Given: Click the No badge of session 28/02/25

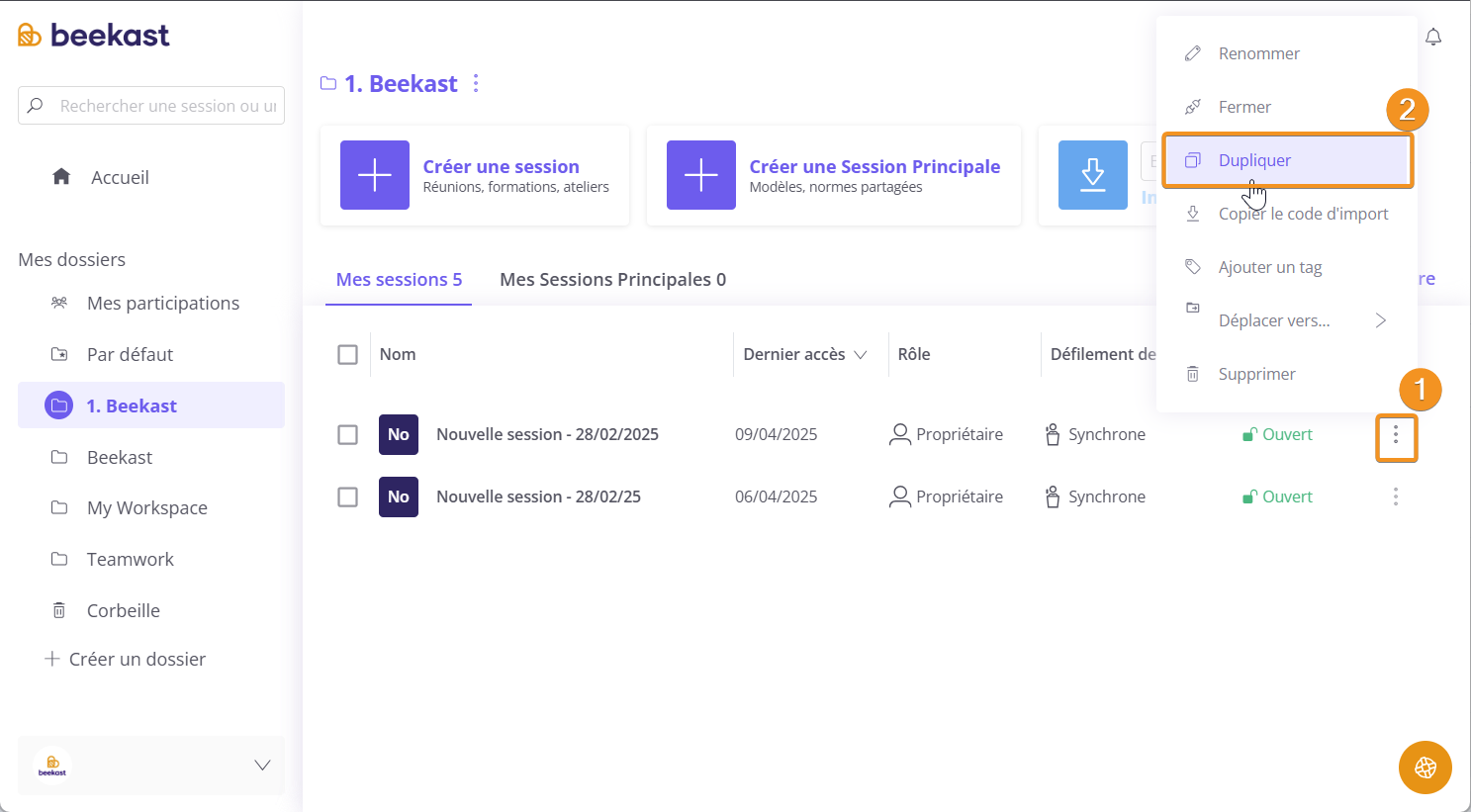Looking at the screenshot, I should tap(399, 496).
